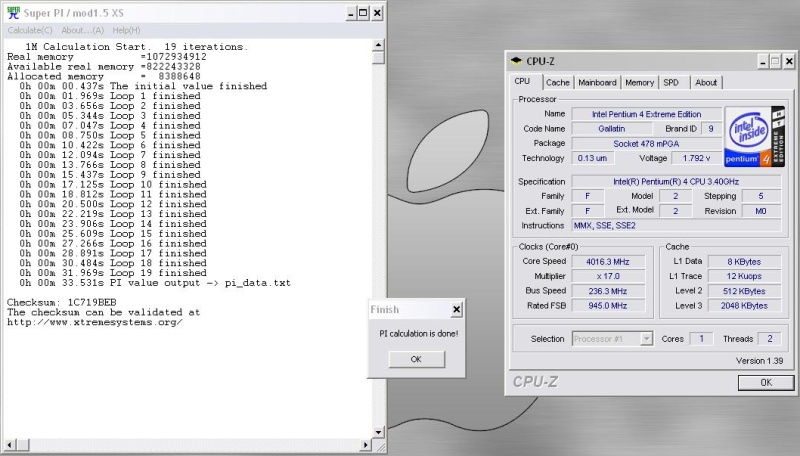Maximize the Super PI window
800x456 pixels.
pyautogui.click(x=363, y=13)
